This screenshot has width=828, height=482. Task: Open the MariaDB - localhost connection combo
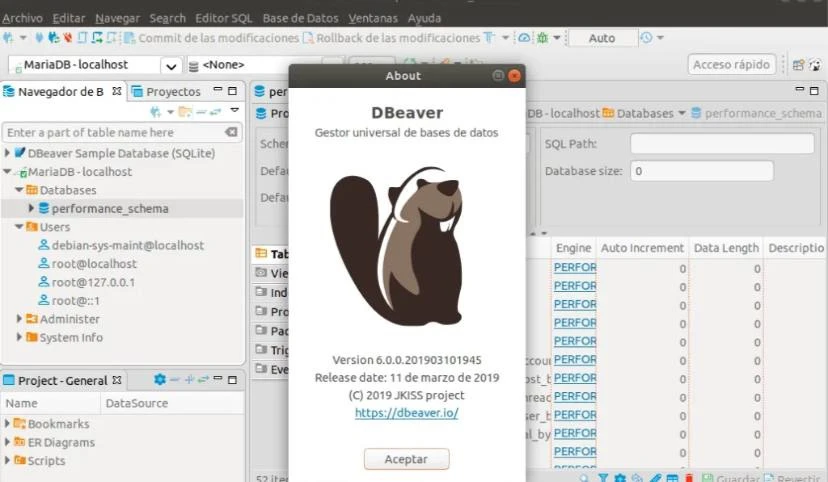(96, 65)
